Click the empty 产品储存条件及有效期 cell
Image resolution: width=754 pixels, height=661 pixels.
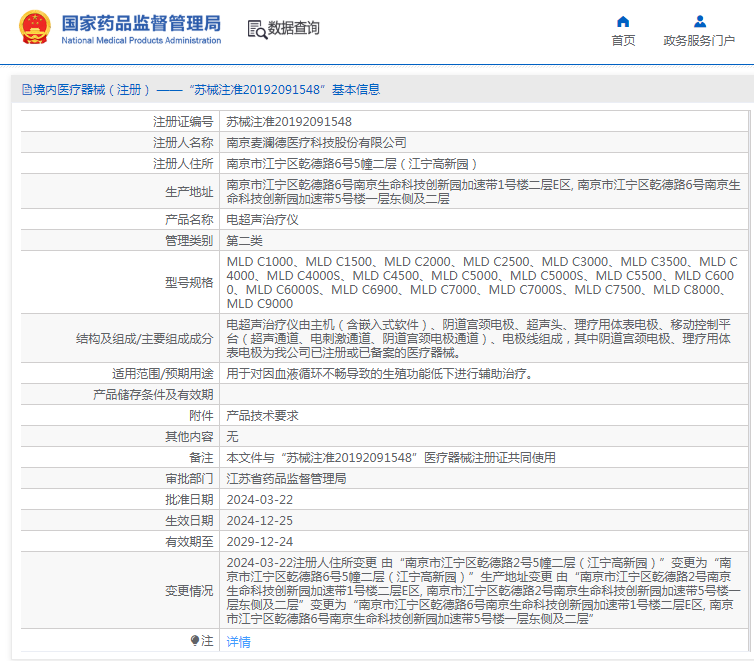tap(484, 395)
